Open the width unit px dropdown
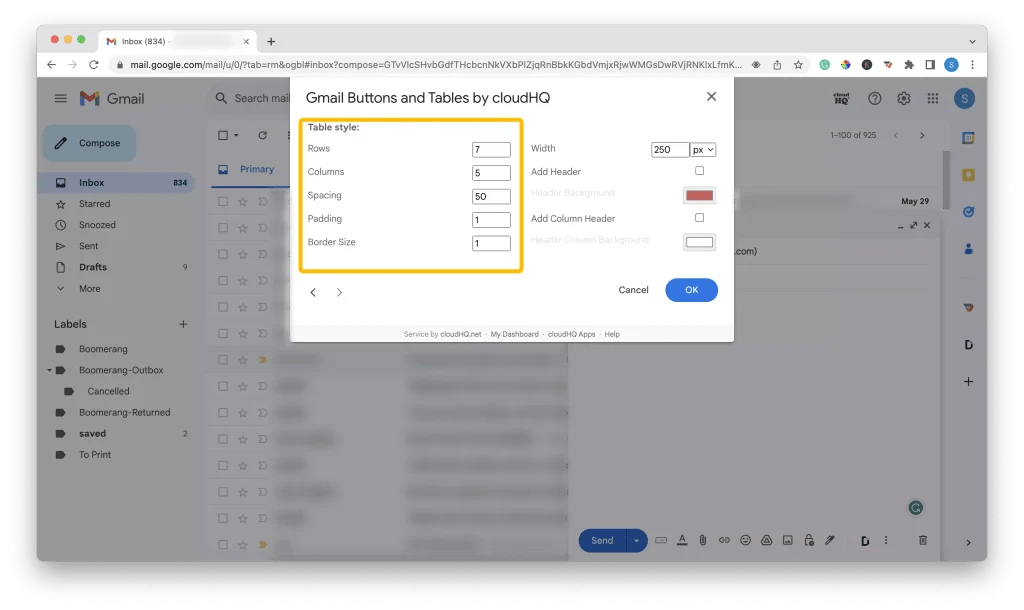This screenshot has height=610, width=1024. [x=702, y=148]
